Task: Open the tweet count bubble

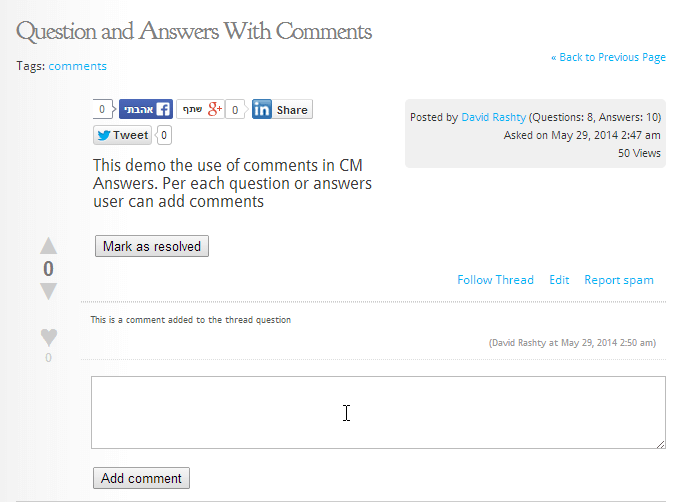Action: 165,135
